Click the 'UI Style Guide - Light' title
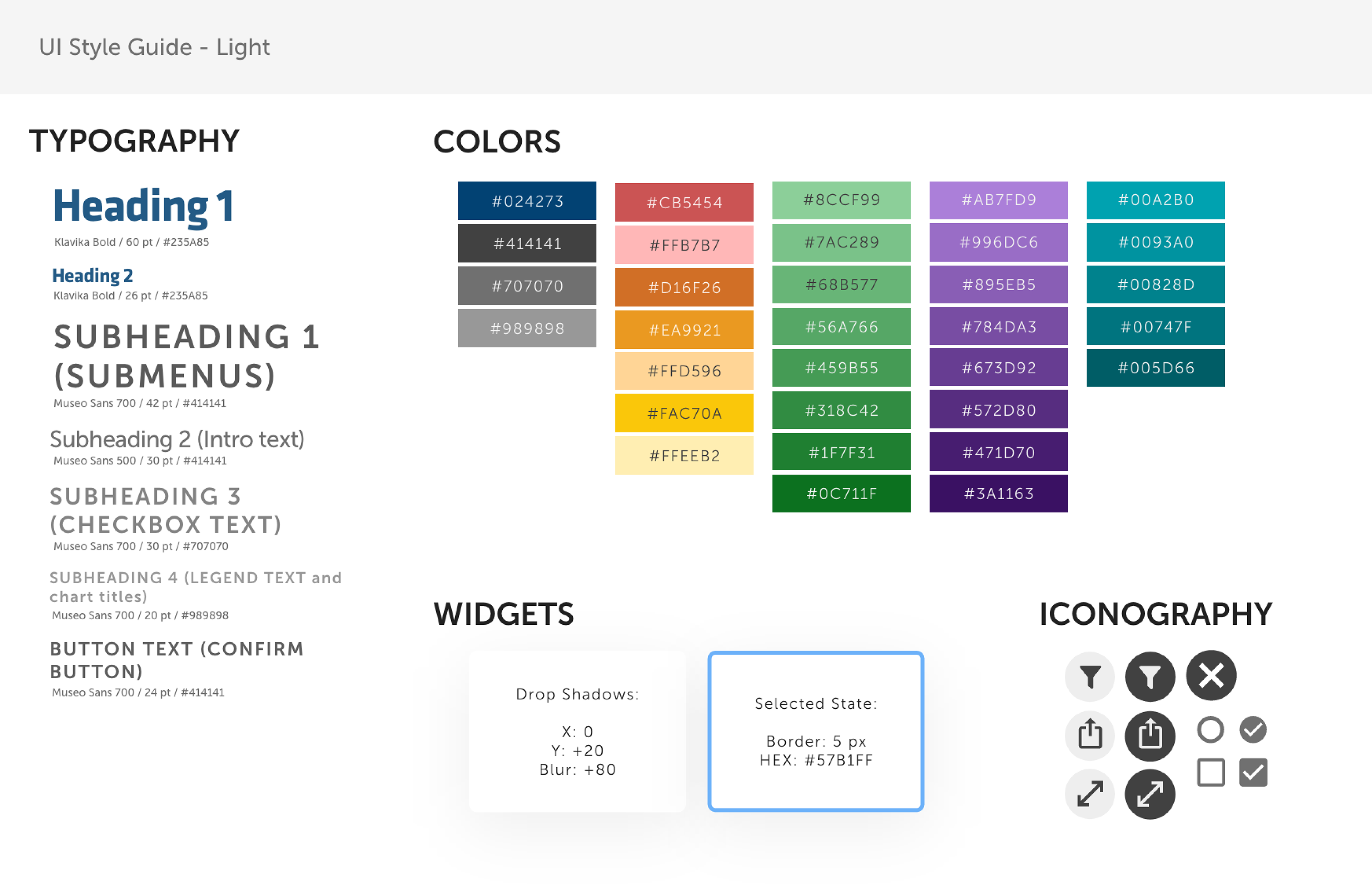The width and height of the screenshot is (1372, 892). [x=154, y=47]
